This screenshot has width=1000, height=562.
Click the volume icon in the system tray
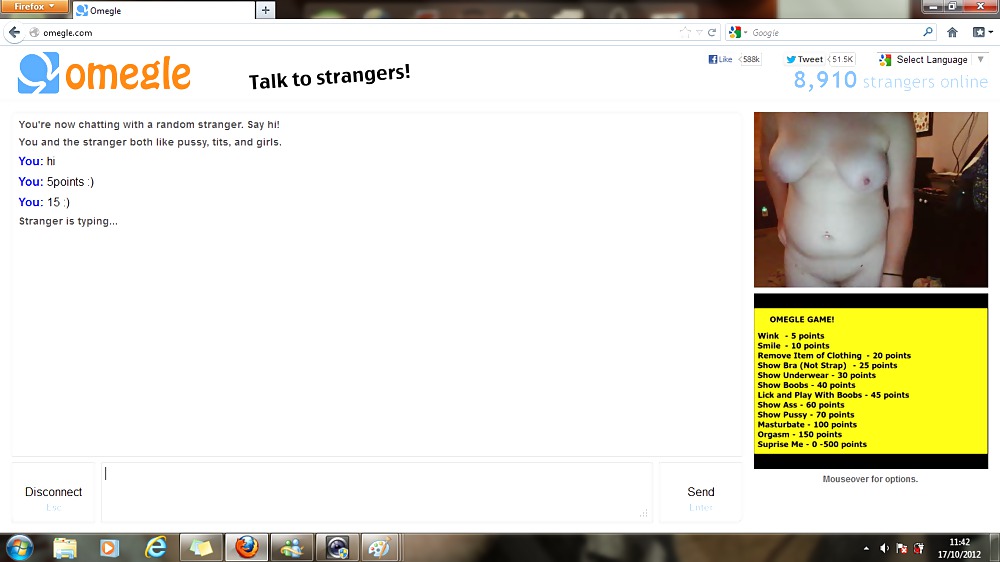pos(884,548)
